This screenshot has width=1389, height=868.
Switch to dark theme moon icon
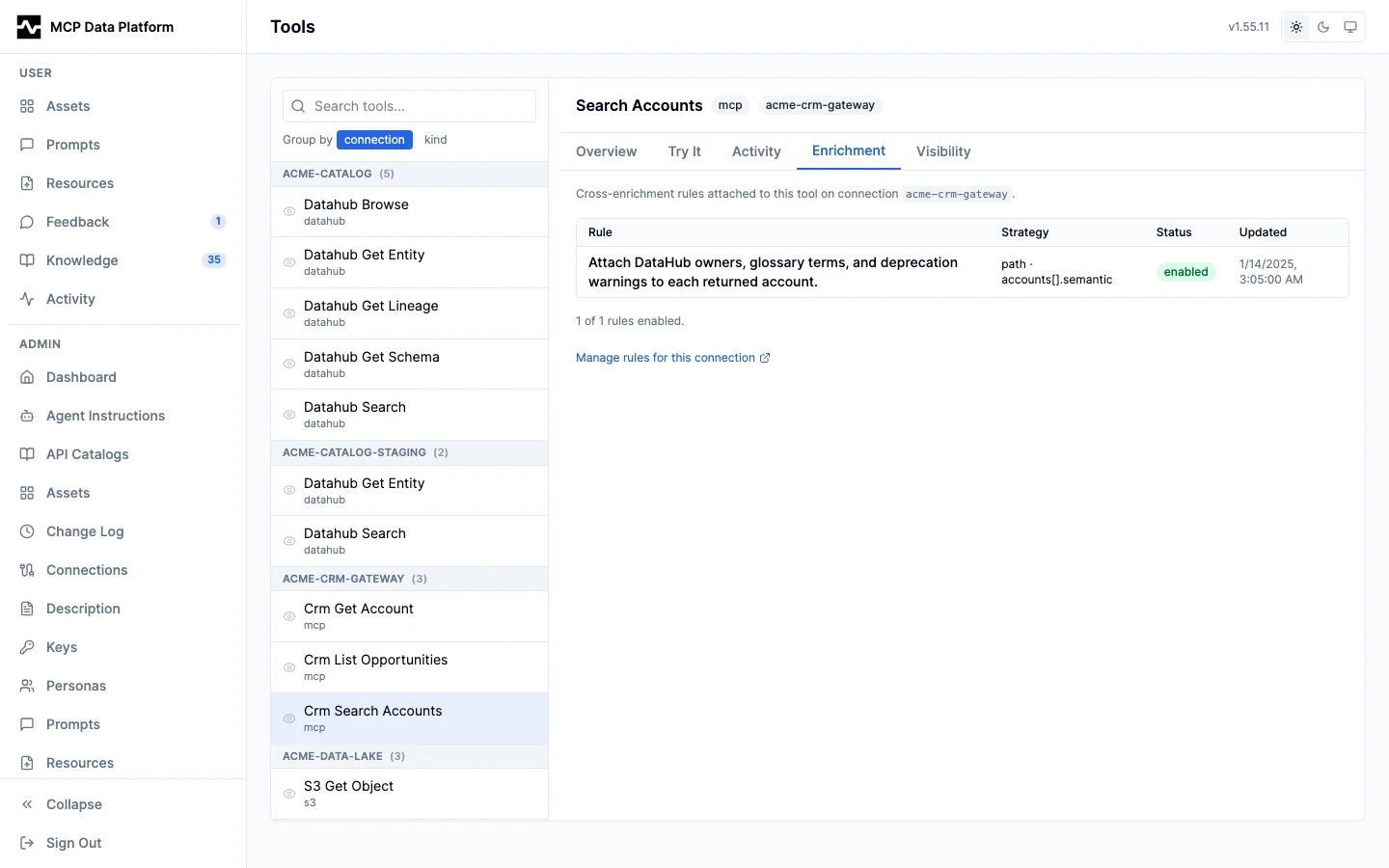tap(1323, 27)
